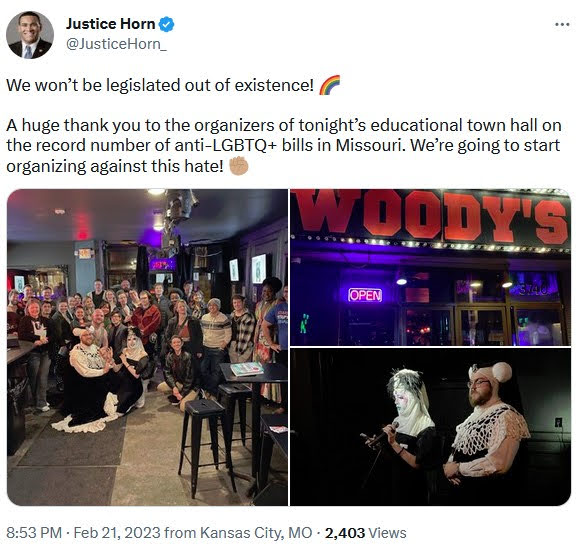The height and width of the screenshot is (555, 584).
Task: Click the rainbow emoji in the tweet
Action: [330, 85]
